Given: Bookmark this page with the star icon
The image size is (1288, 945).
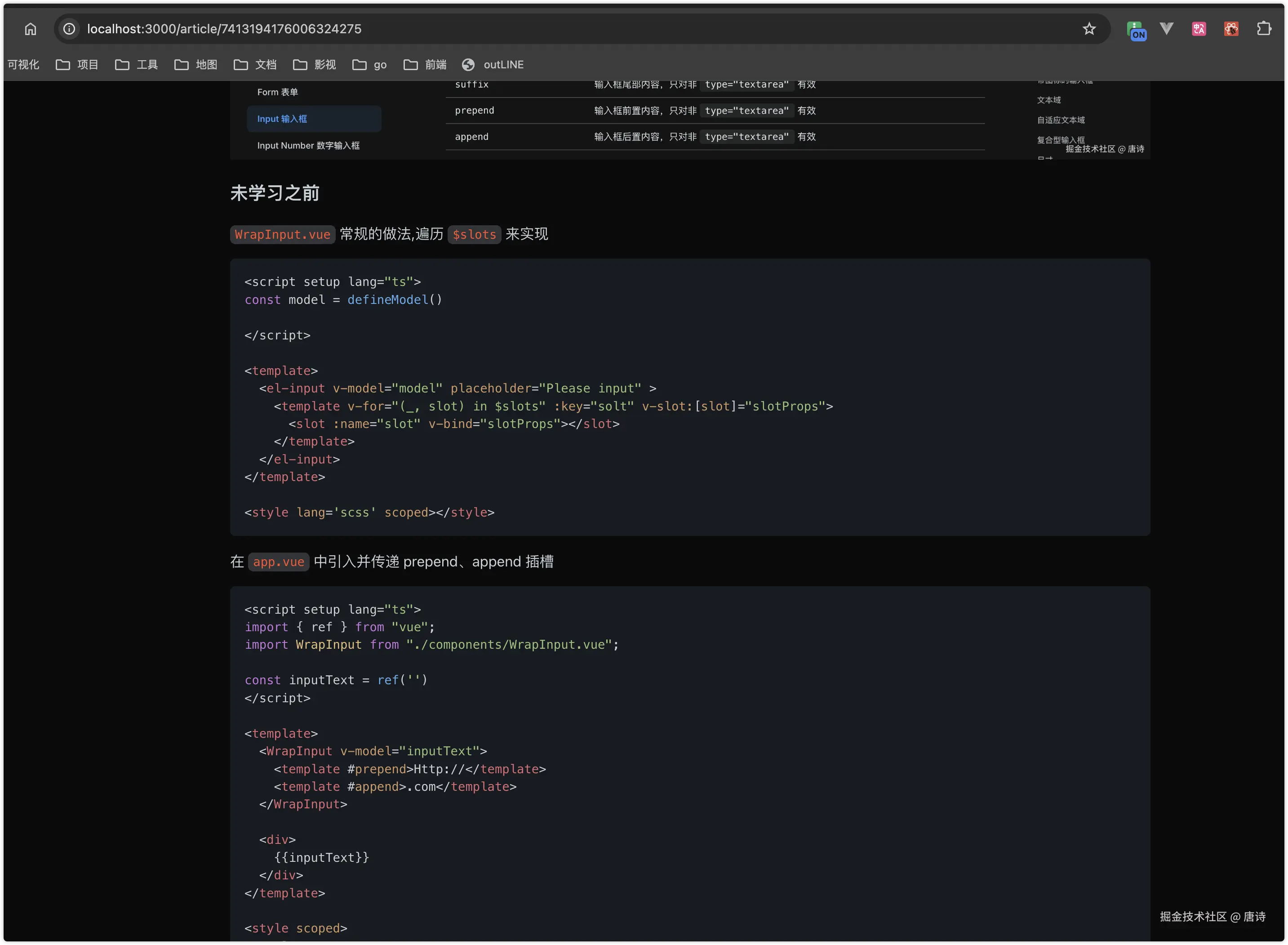Looking at the screenshot, I should (x=1088, y=29).
